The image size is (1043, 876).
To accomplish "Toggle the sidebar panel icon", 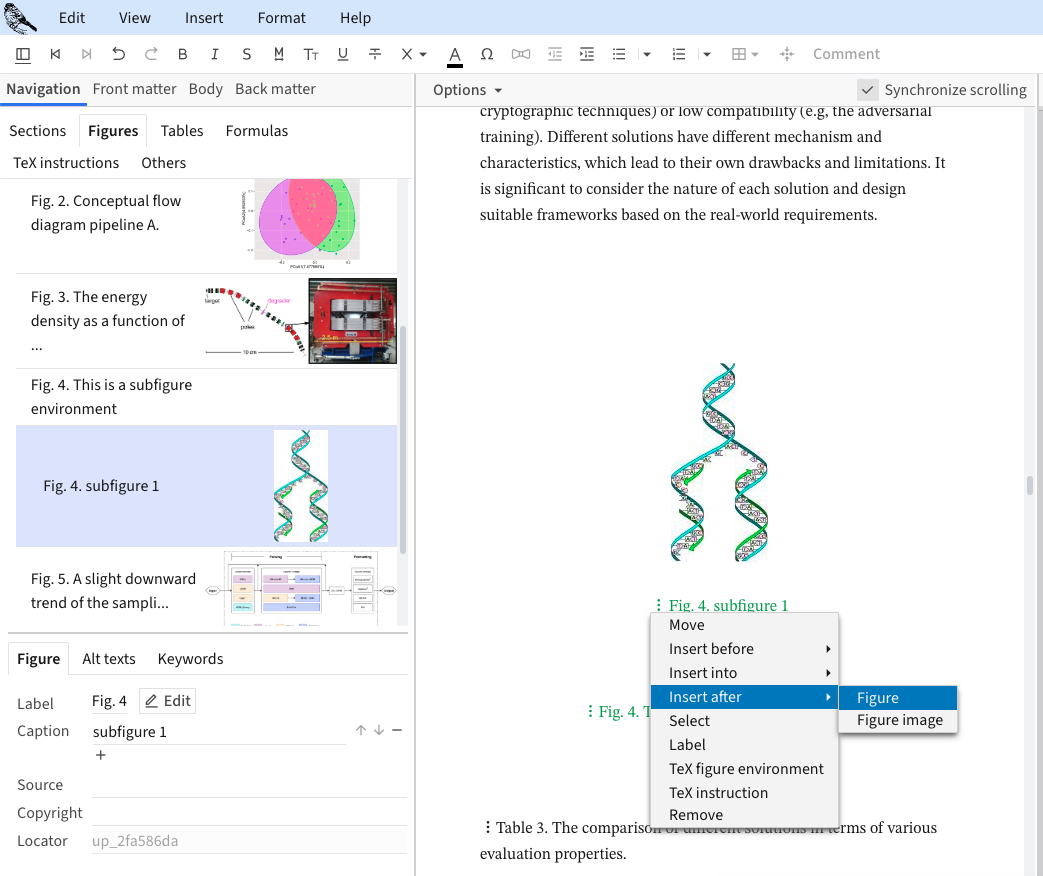I will [23, 54].
